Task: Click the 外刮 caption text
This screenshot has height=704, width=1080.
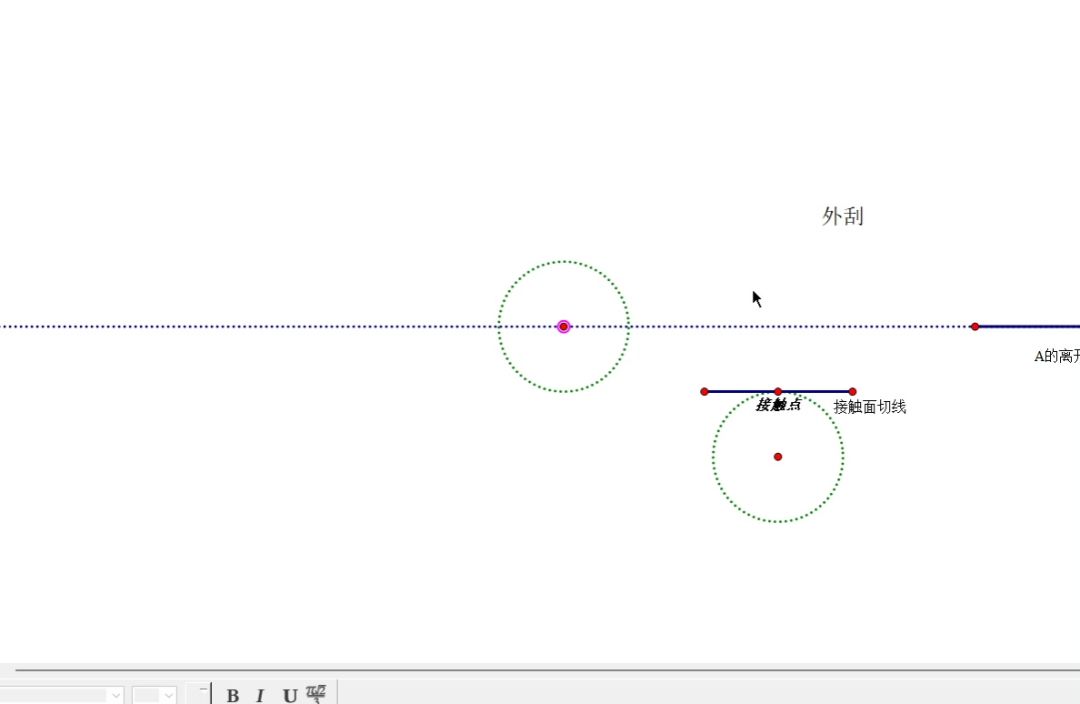Action: tap(843, 216)
